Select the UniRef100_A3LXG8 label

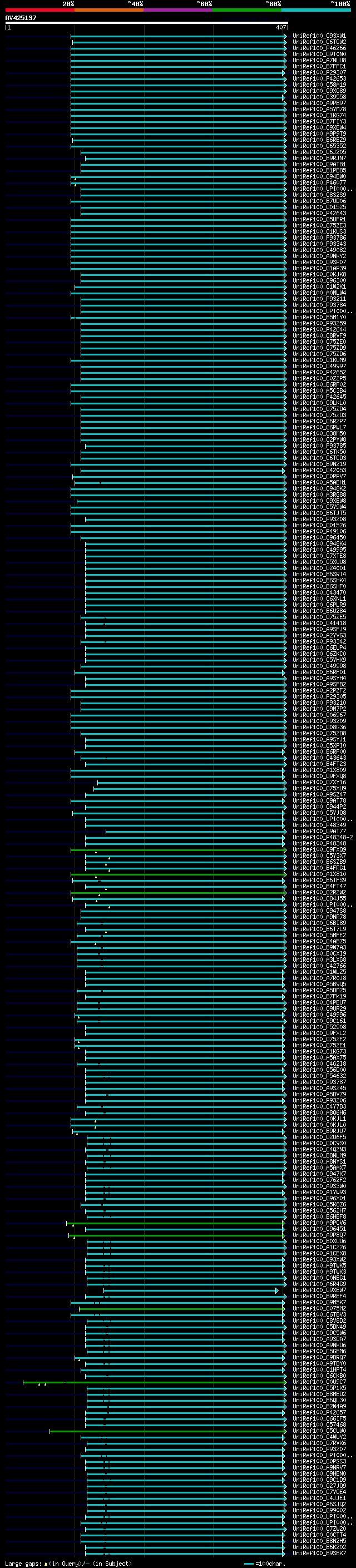point(319,960)
